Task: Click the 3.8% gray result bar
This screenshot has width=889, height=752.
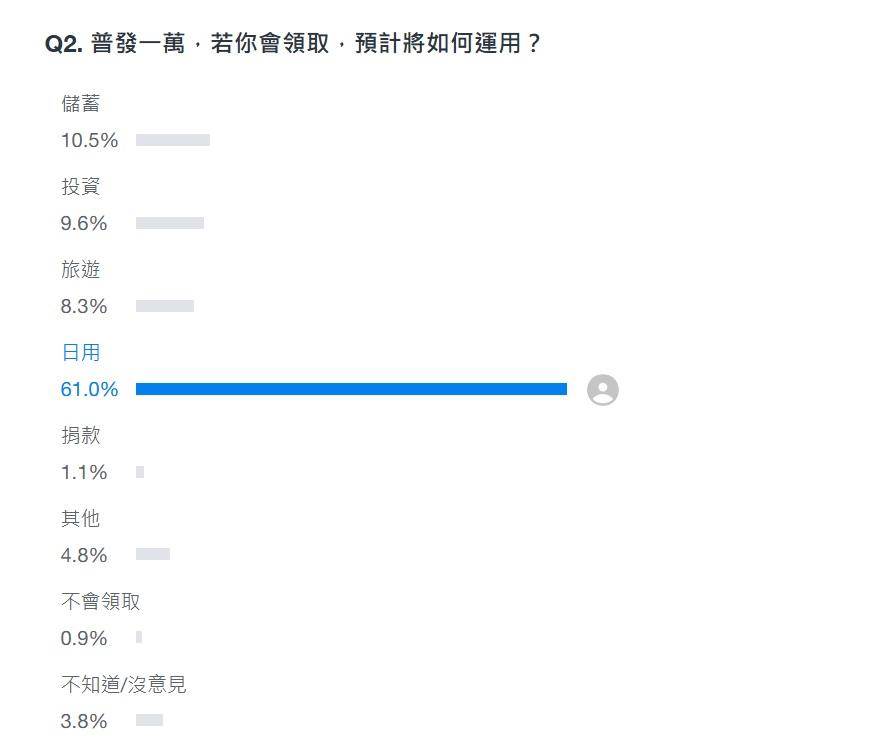Action: (x=150, y=720)
